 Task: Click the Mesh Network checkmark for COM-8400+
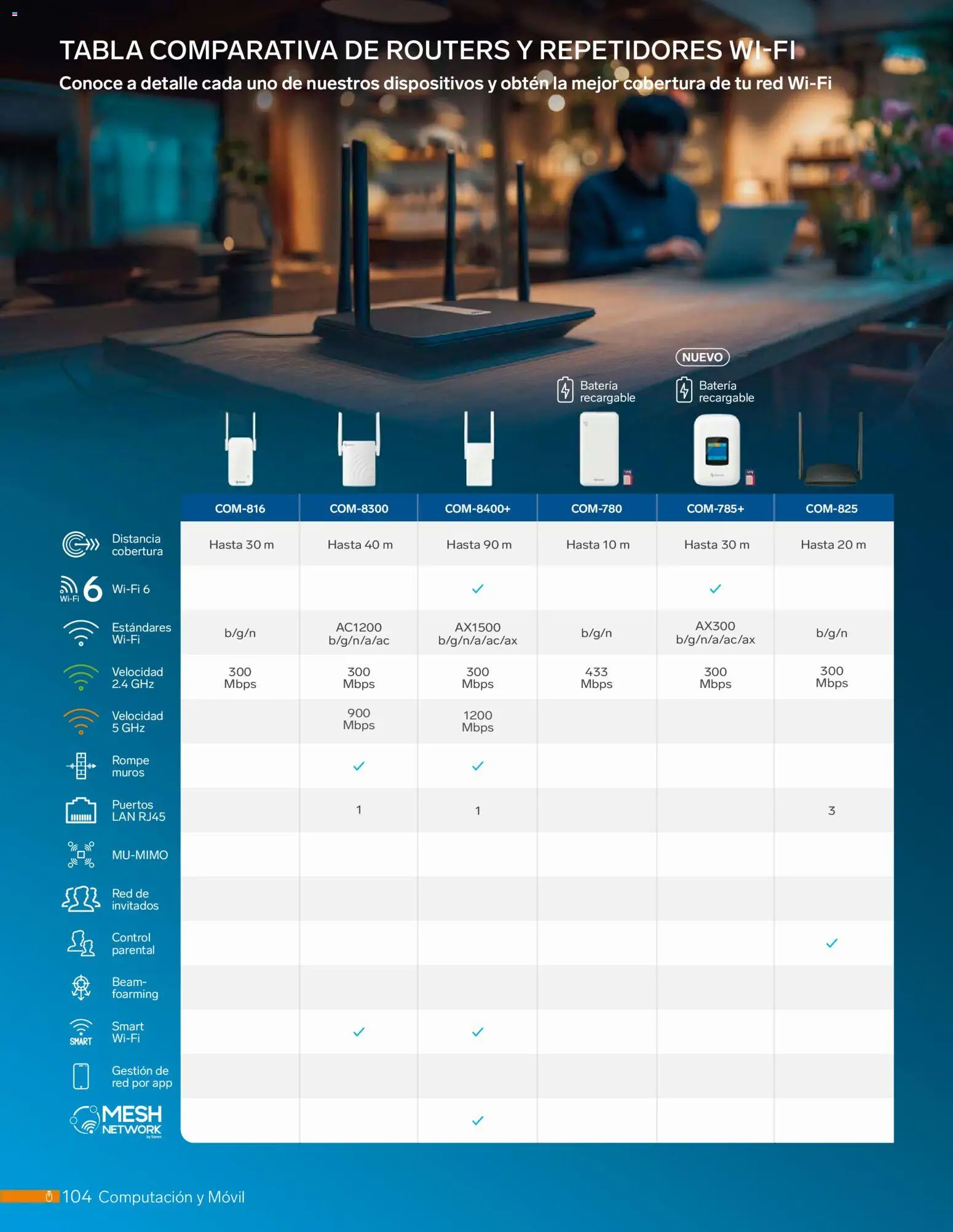(x=477, y=1121)
